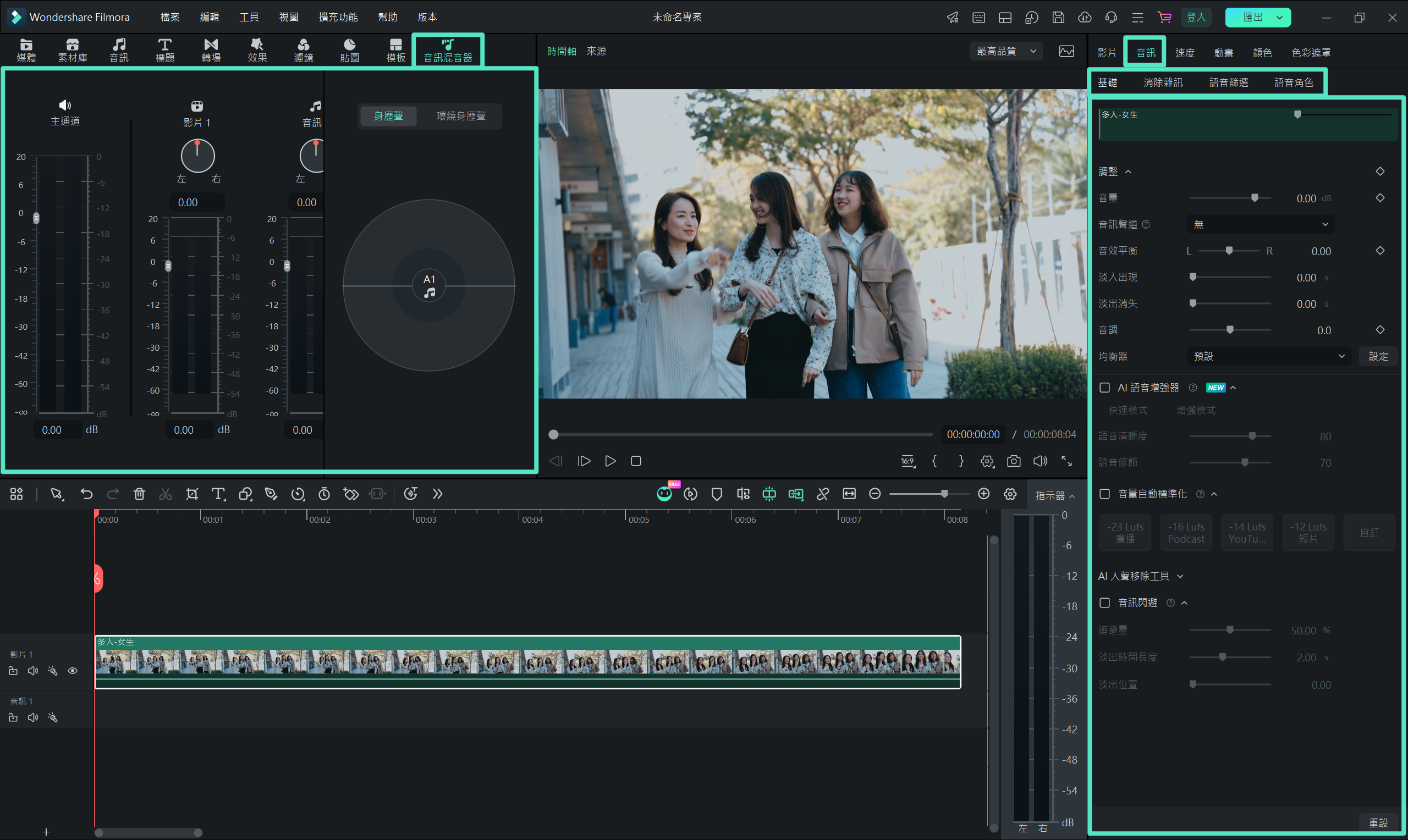Enable the AI 語音增強器 checkbox
The width and height of the screenshot is (1408, 840).
point(1104,388)
